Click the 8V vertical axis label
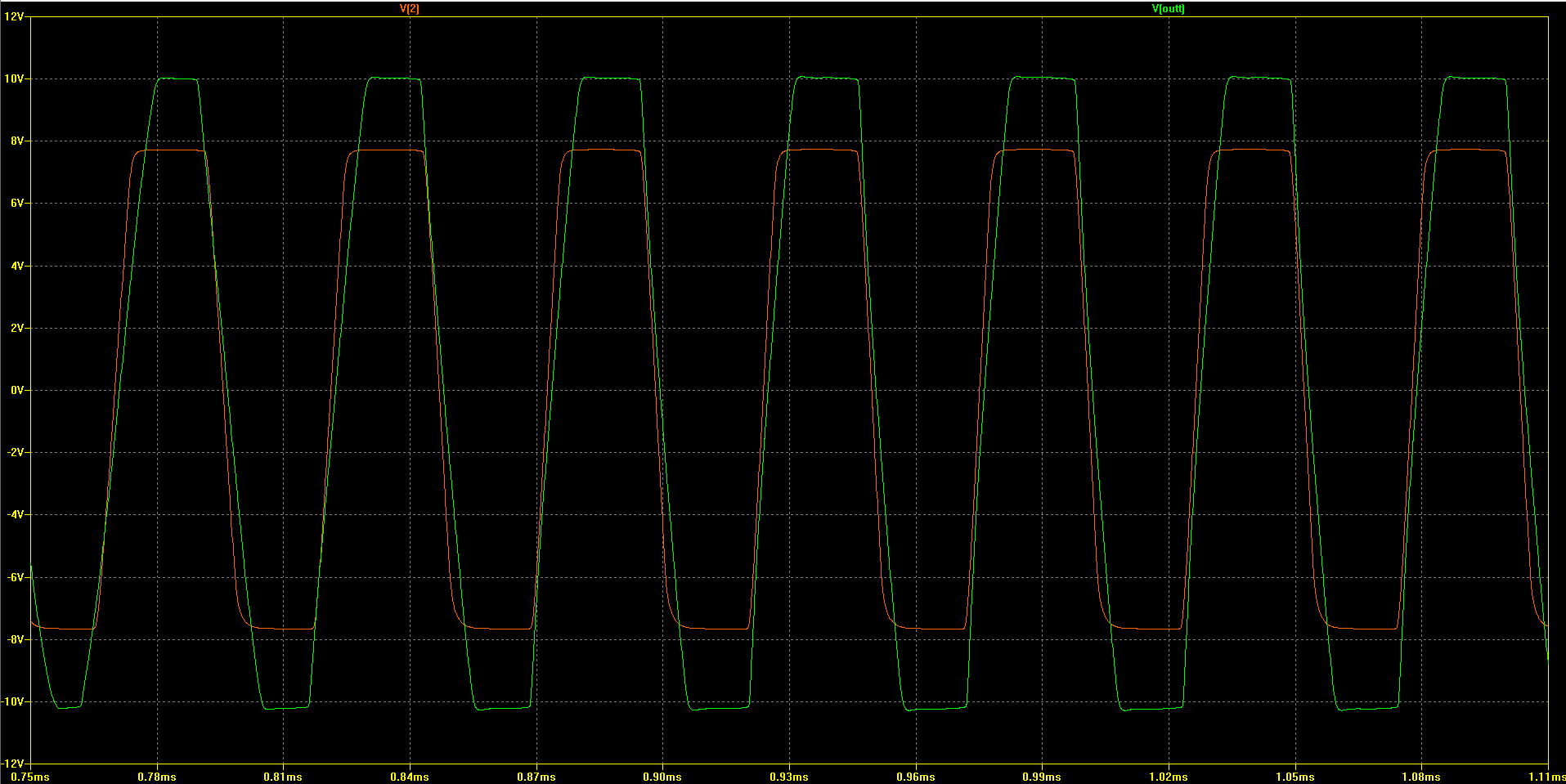 [17, 141]
